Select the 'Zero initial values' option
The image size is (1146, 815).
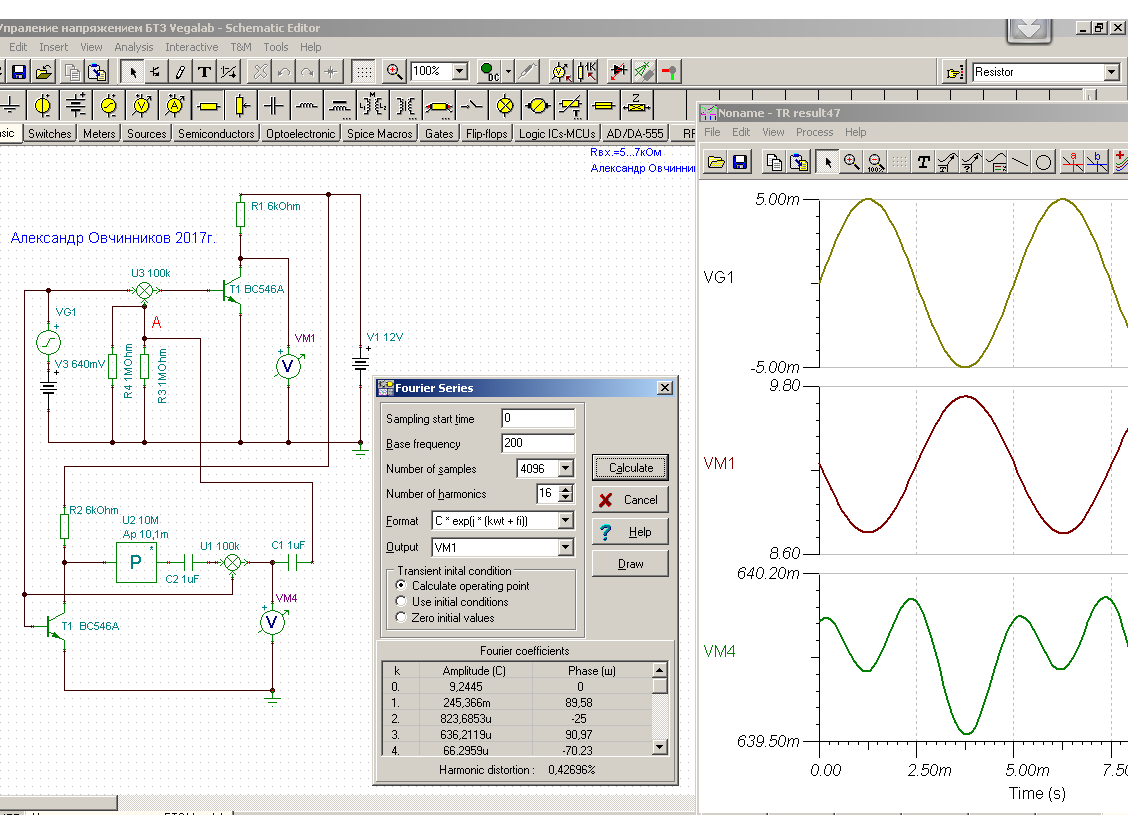[402, 618]
